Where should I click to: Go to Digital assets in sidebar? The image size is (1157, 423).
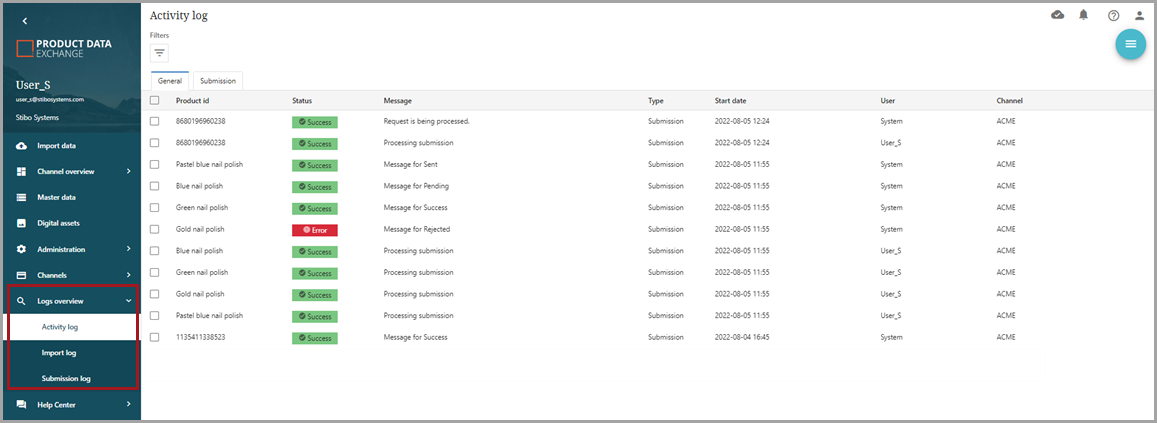(x=58, y=223)
